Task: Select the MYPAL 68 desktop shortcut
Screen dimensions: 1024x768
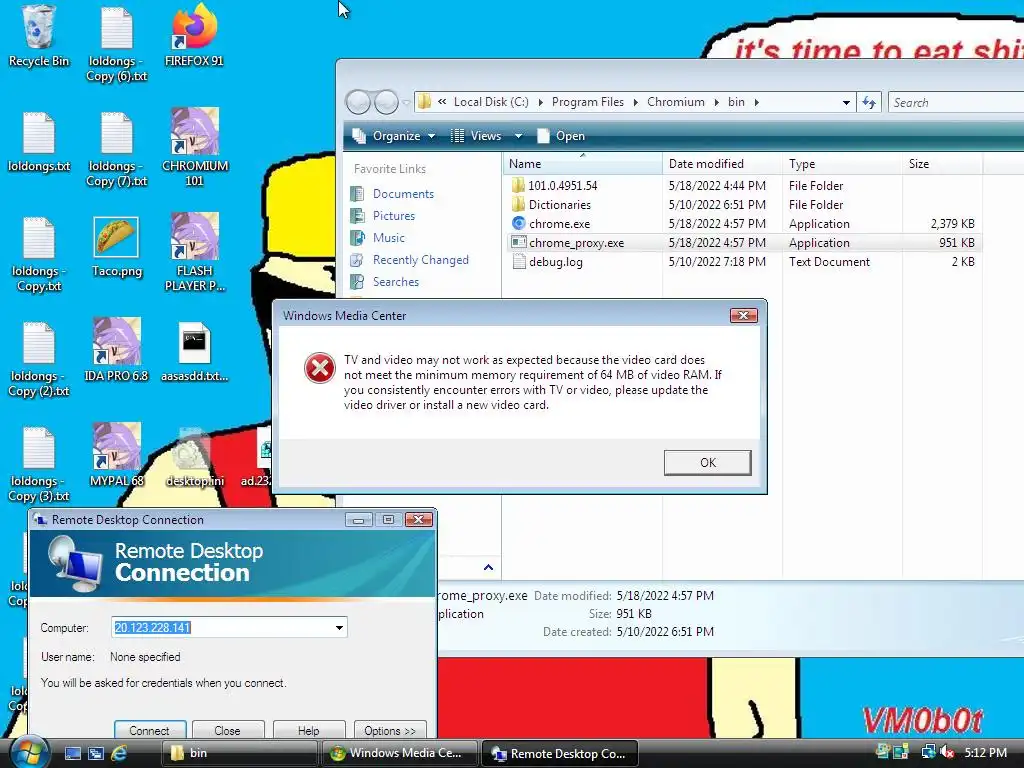Action: (116, 455)
